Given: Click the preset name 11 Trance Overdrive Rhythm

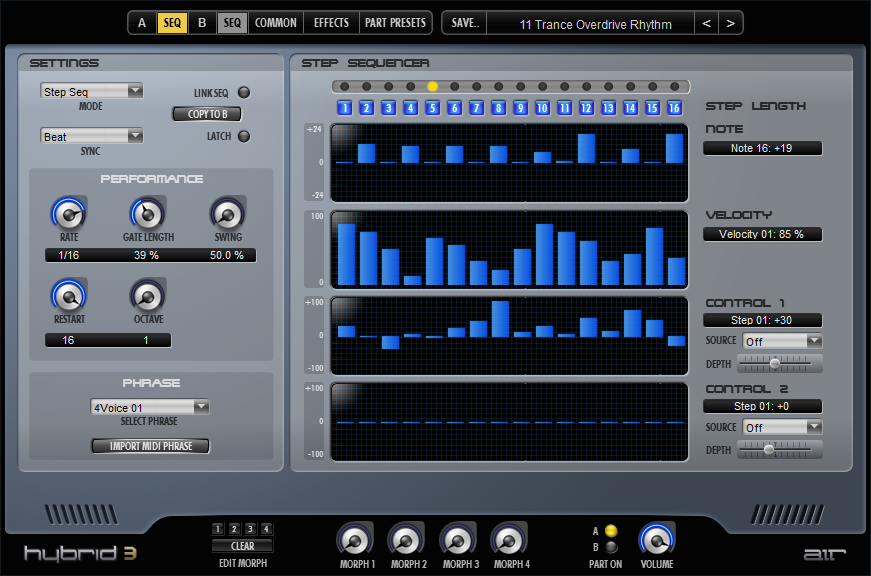Looking at the screenshot, I should click(595, 24).
